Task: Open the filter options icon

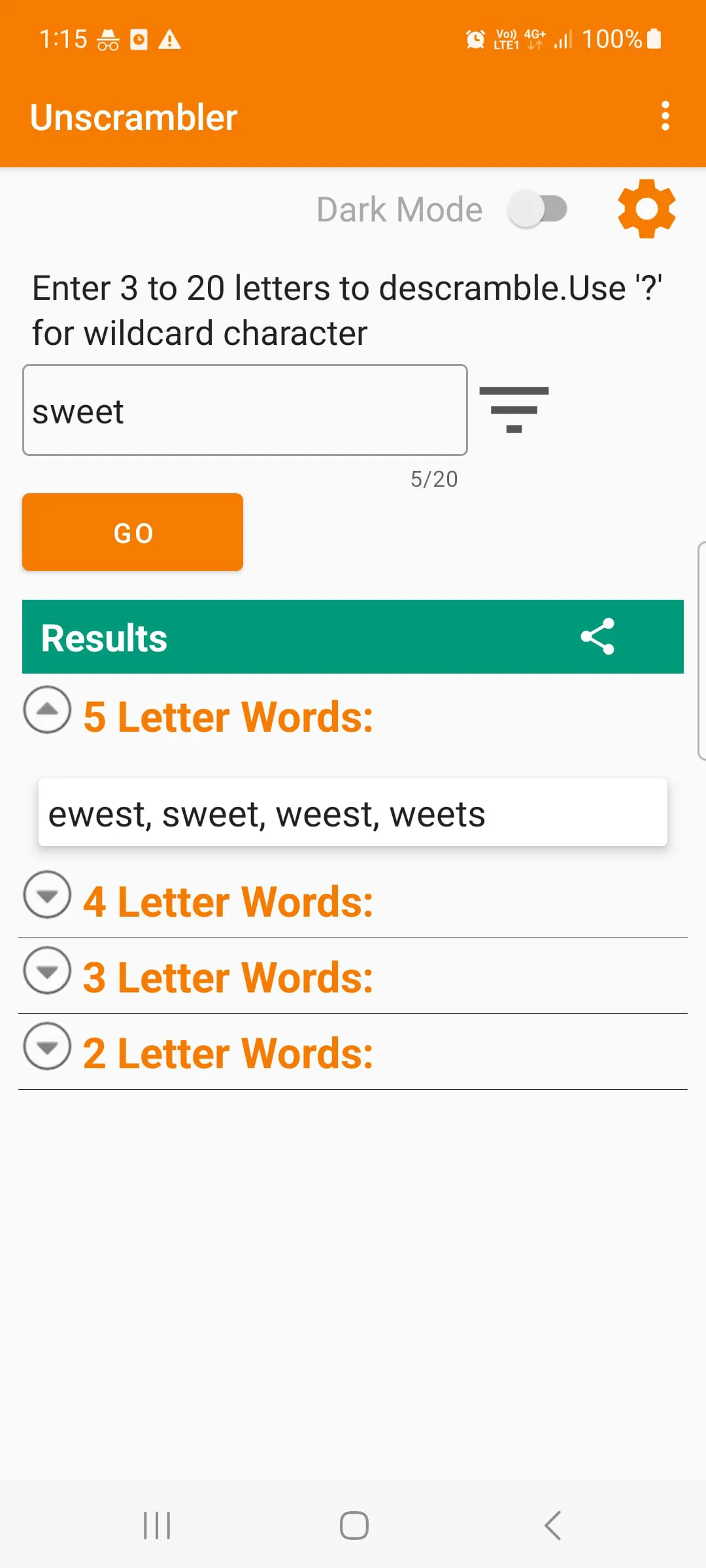Action: [514, 410]
